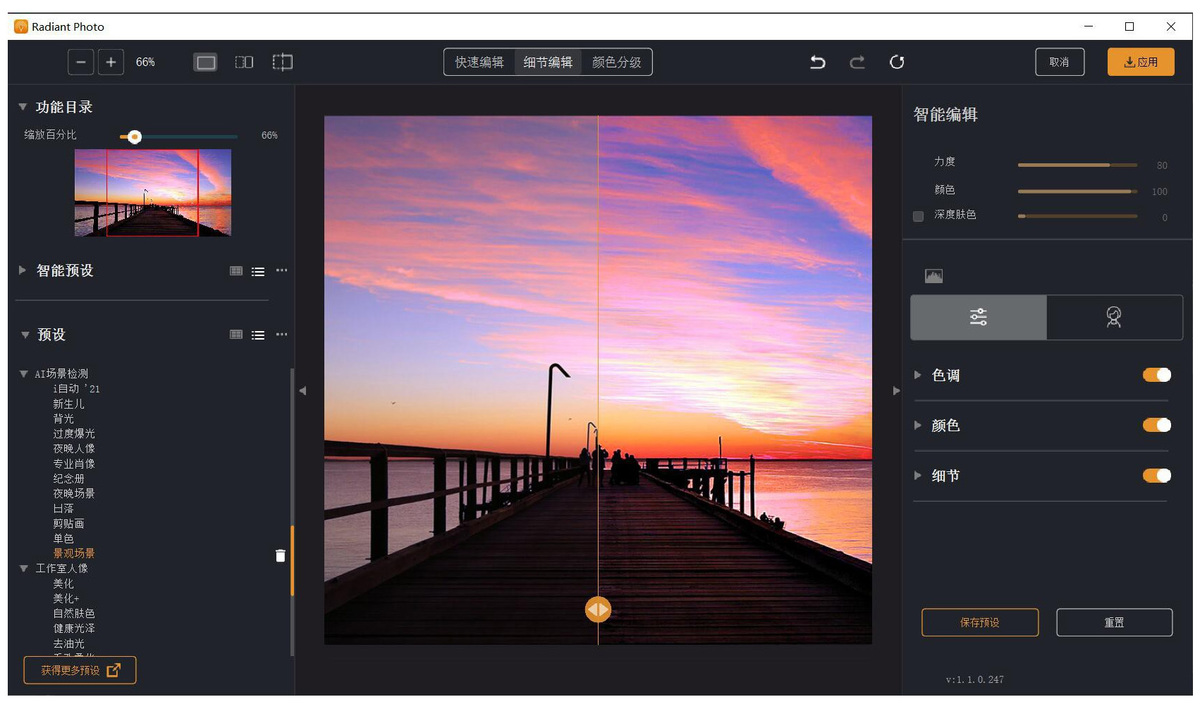Expand the 色调 adjustments

[917, 375]
